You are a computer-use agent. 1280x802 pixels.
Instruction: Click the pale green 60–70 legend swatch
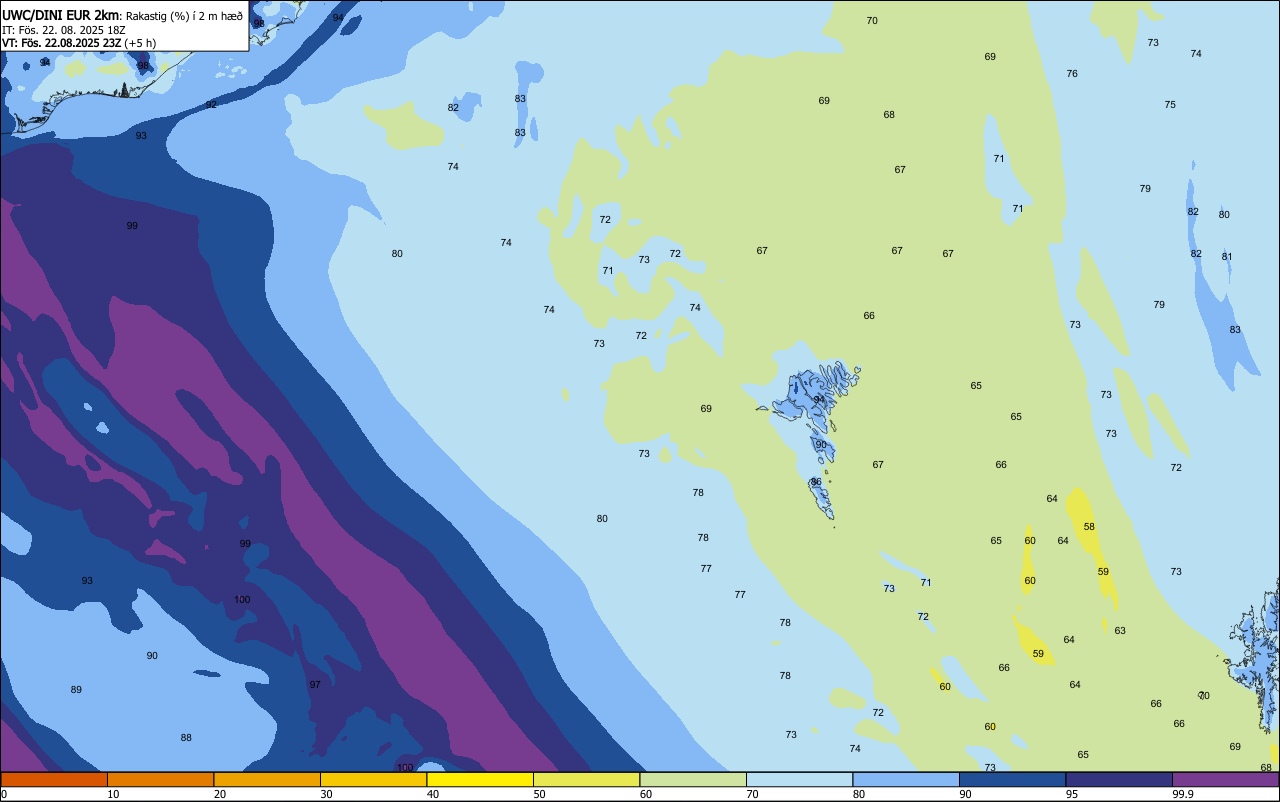pyautogui.click(x=693, y=779)
